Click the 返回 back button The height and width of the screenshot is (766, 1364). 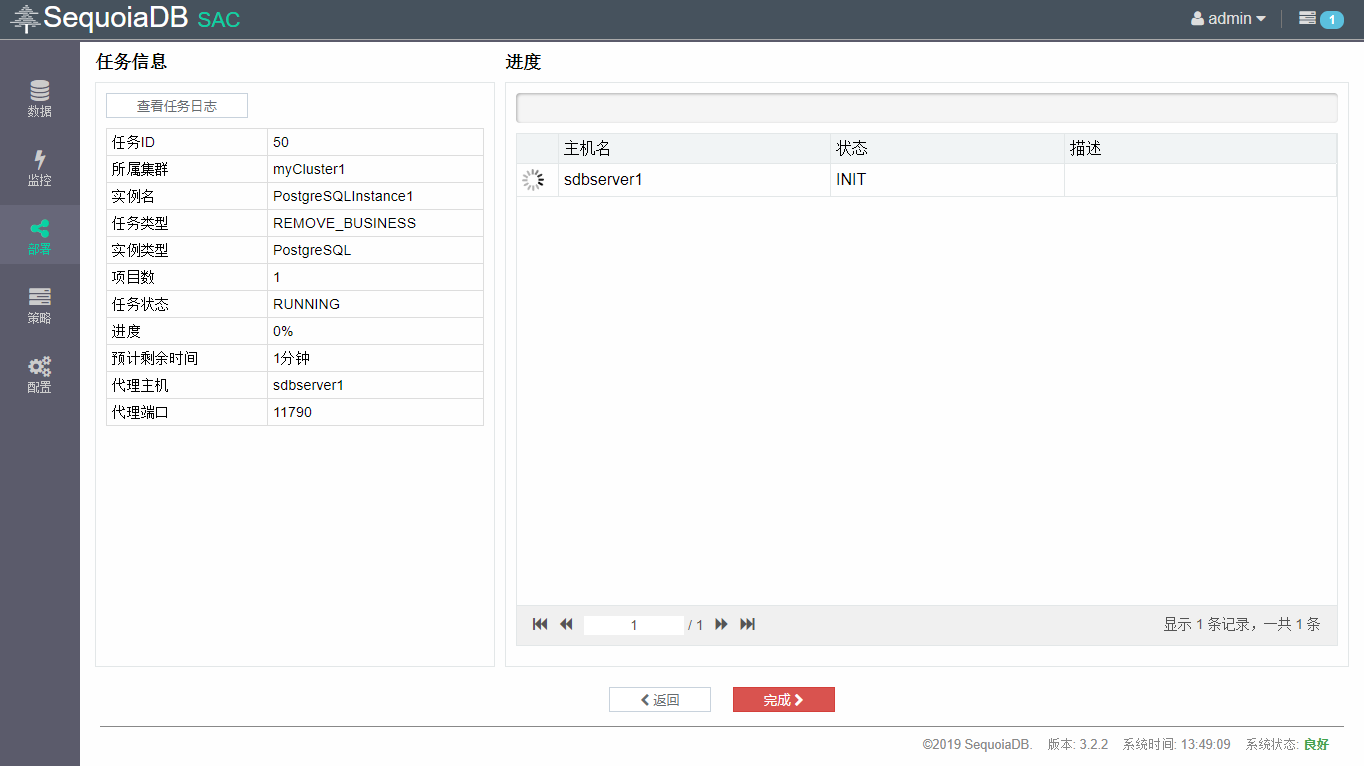(659, 700)
